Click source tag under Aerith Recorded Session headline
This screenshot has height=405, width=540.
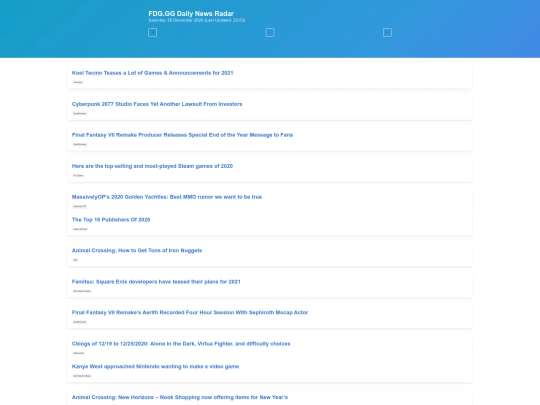[80, 322]
